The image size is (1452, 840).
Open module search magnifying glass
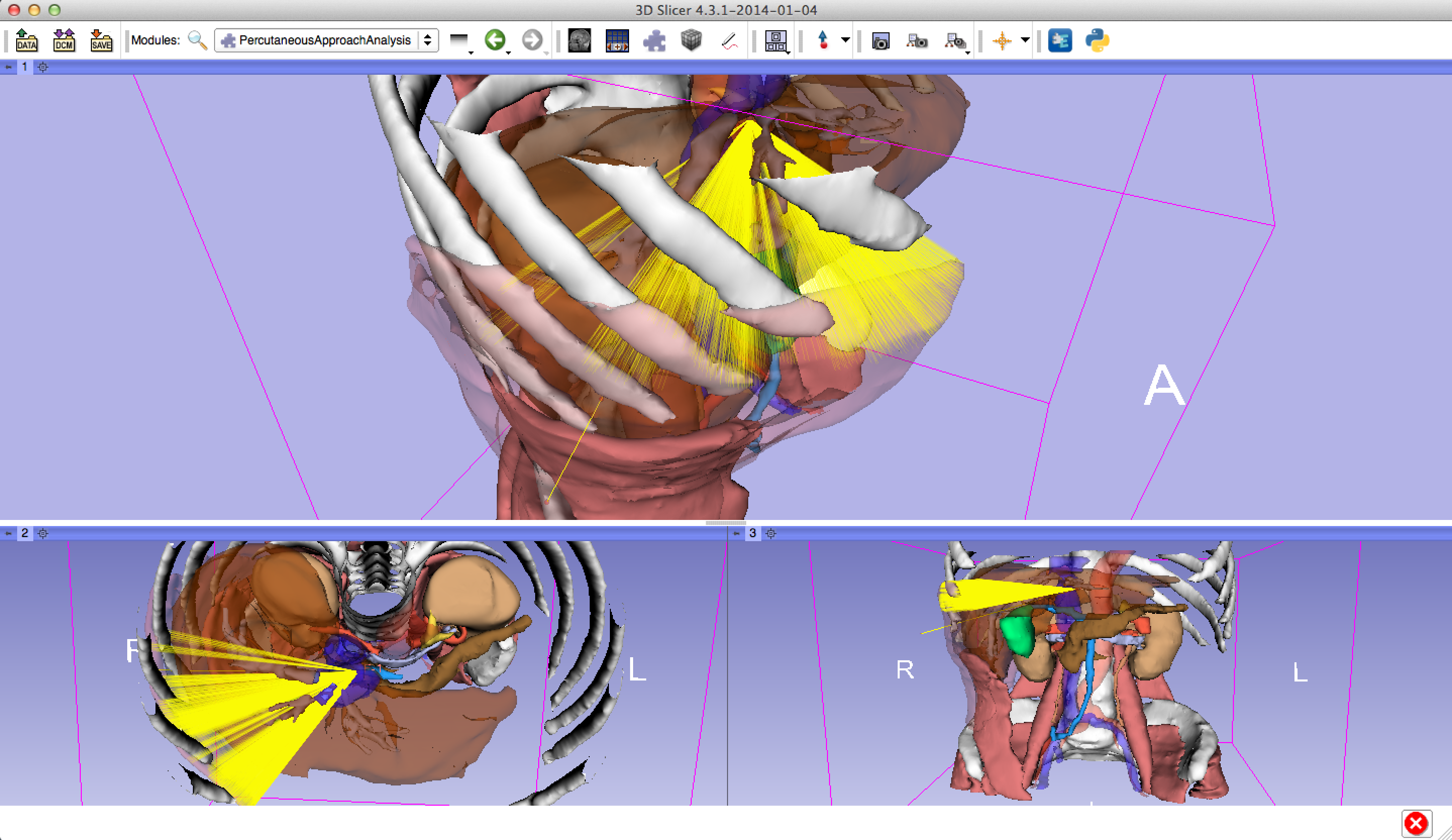[x=197, y=40]
